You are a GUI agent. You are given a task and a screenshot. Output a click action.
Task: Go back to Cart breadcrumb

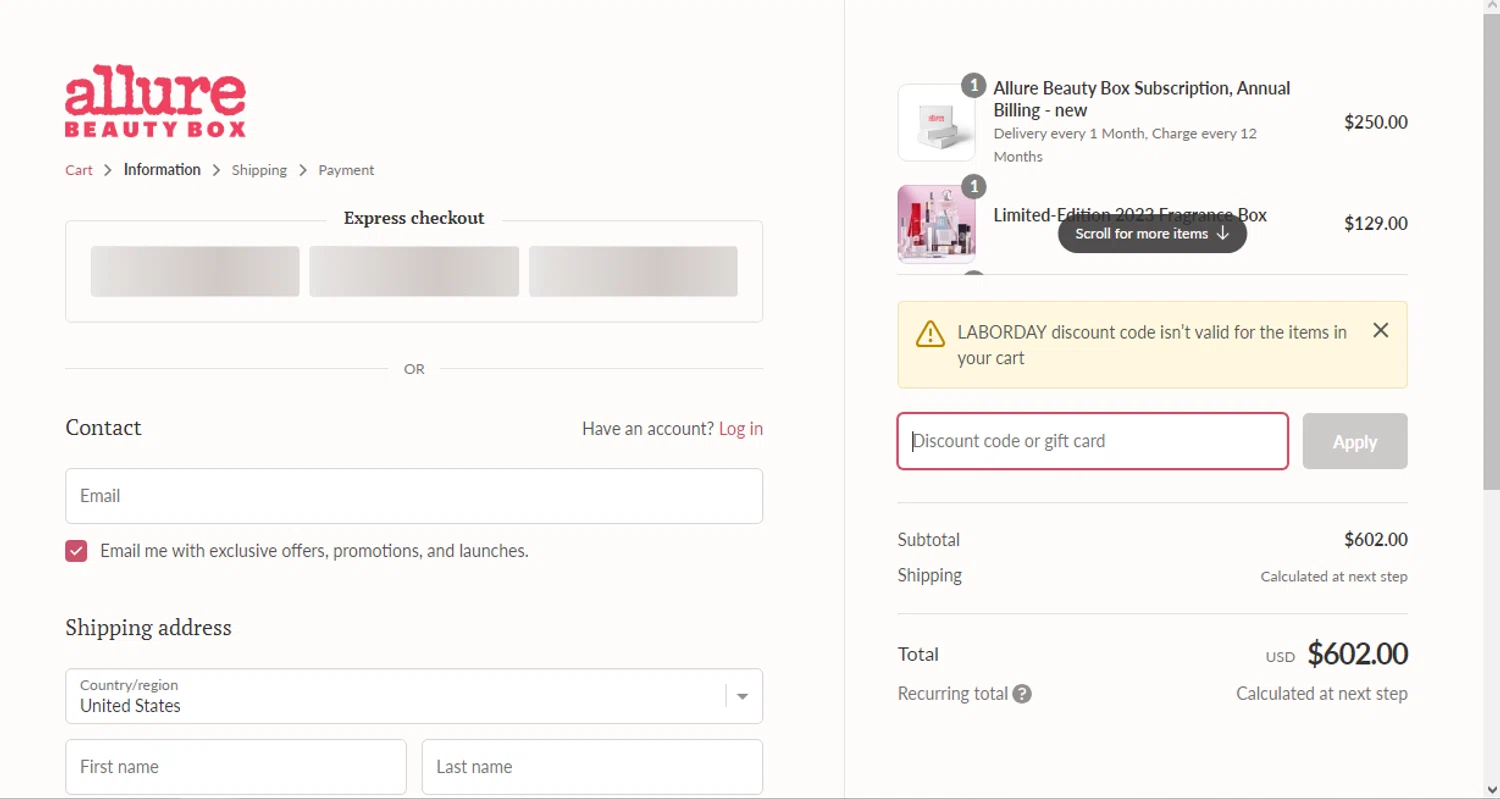(x=79, y=170)
